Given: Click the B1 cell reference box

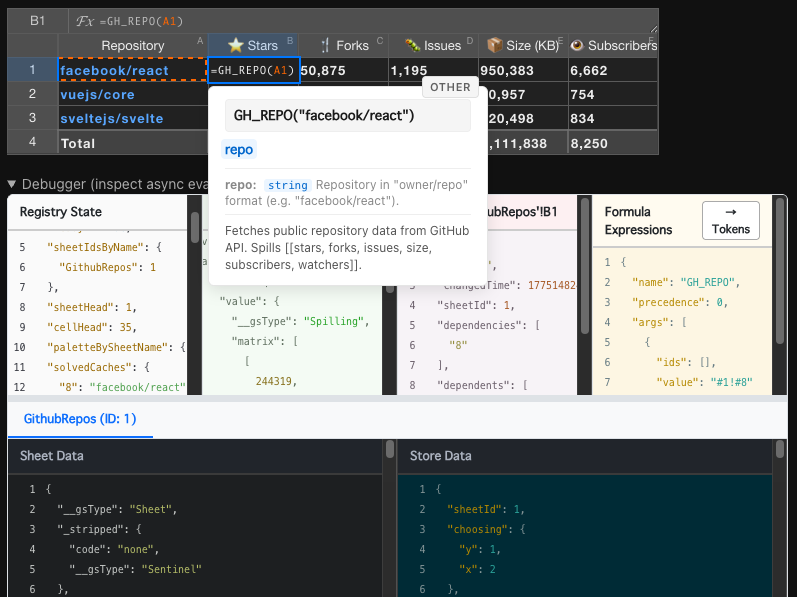Looking at the screenshot, I should coord(37,21).
